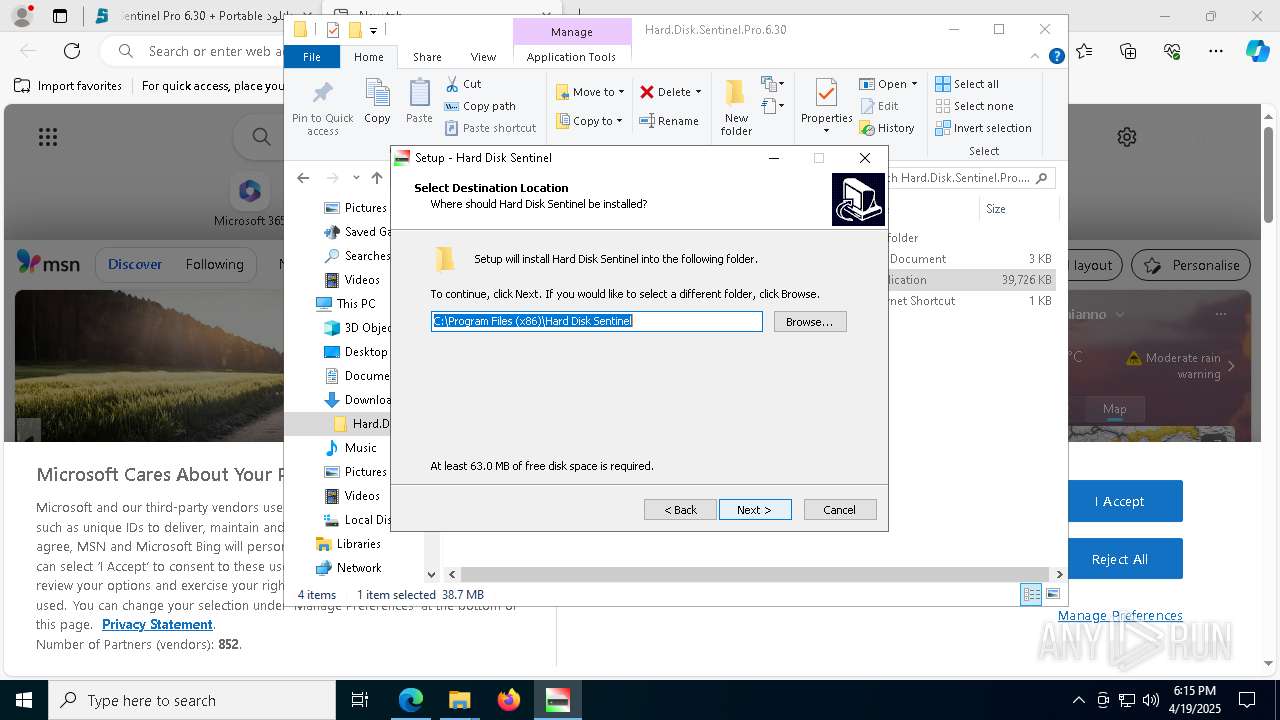Switch to details view in Explorer

[x=1031, y=595]
